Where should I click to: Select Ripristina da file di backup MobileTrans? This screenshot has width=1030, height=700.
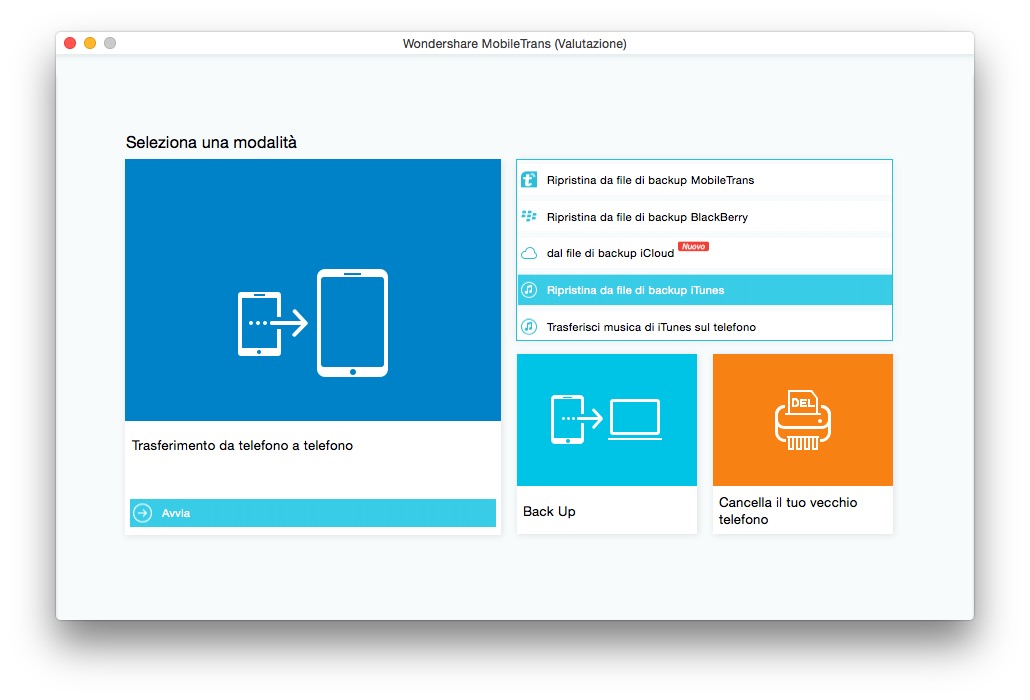pyautogui.click(x=704, y=179)
